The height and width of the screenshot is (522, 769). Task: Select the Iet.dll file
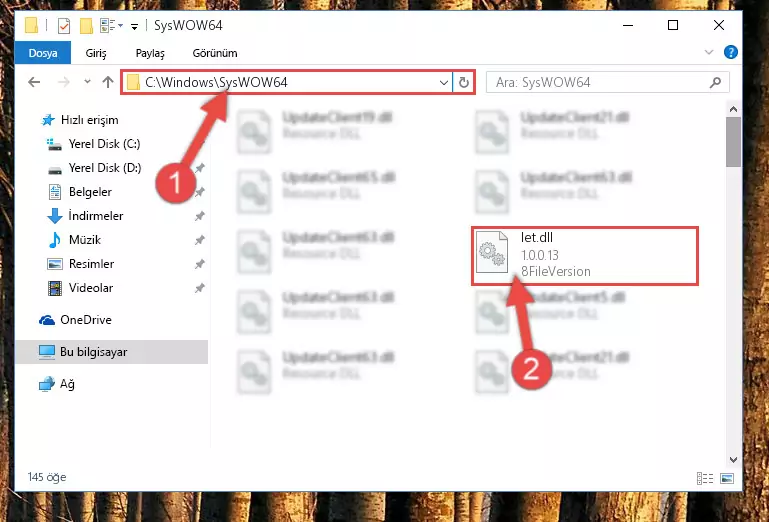(x=585, y=256)
